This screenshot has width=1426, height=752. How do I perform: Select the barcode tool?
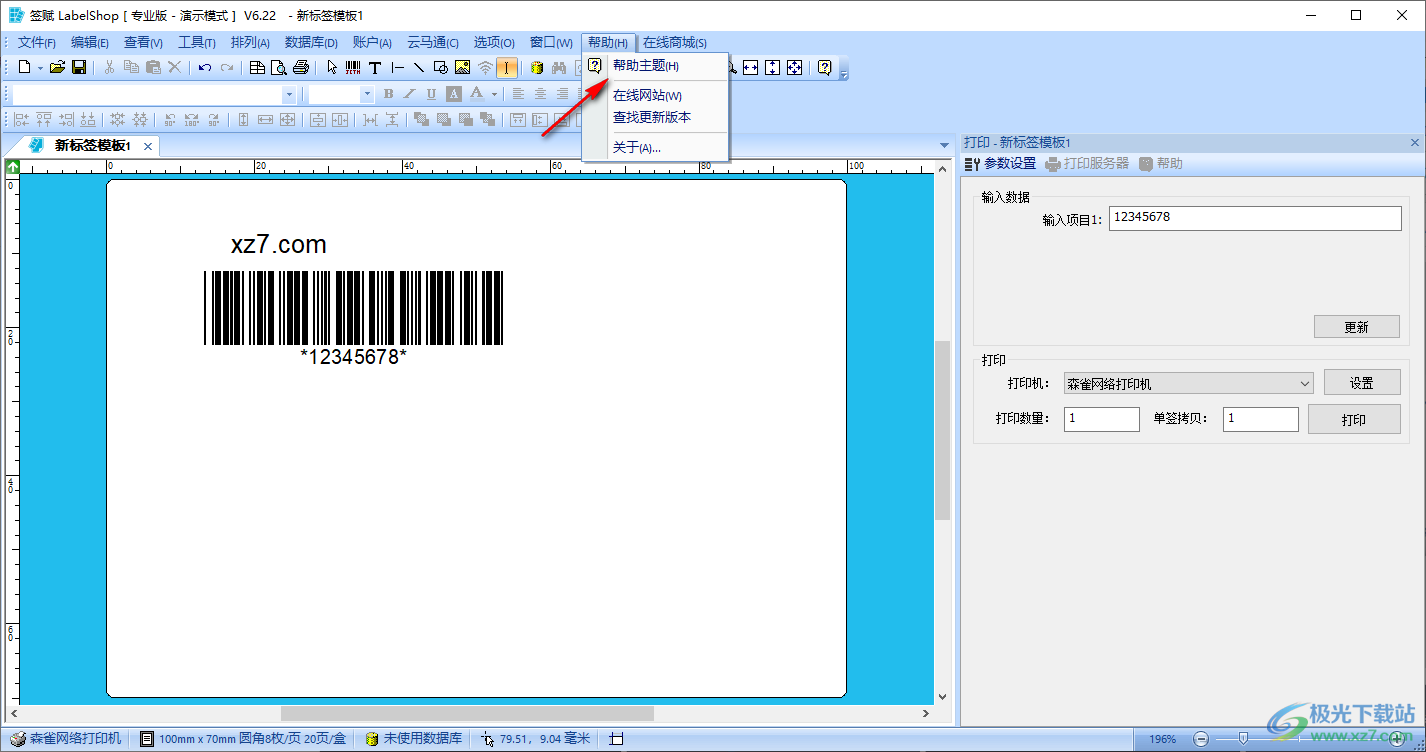353,67
